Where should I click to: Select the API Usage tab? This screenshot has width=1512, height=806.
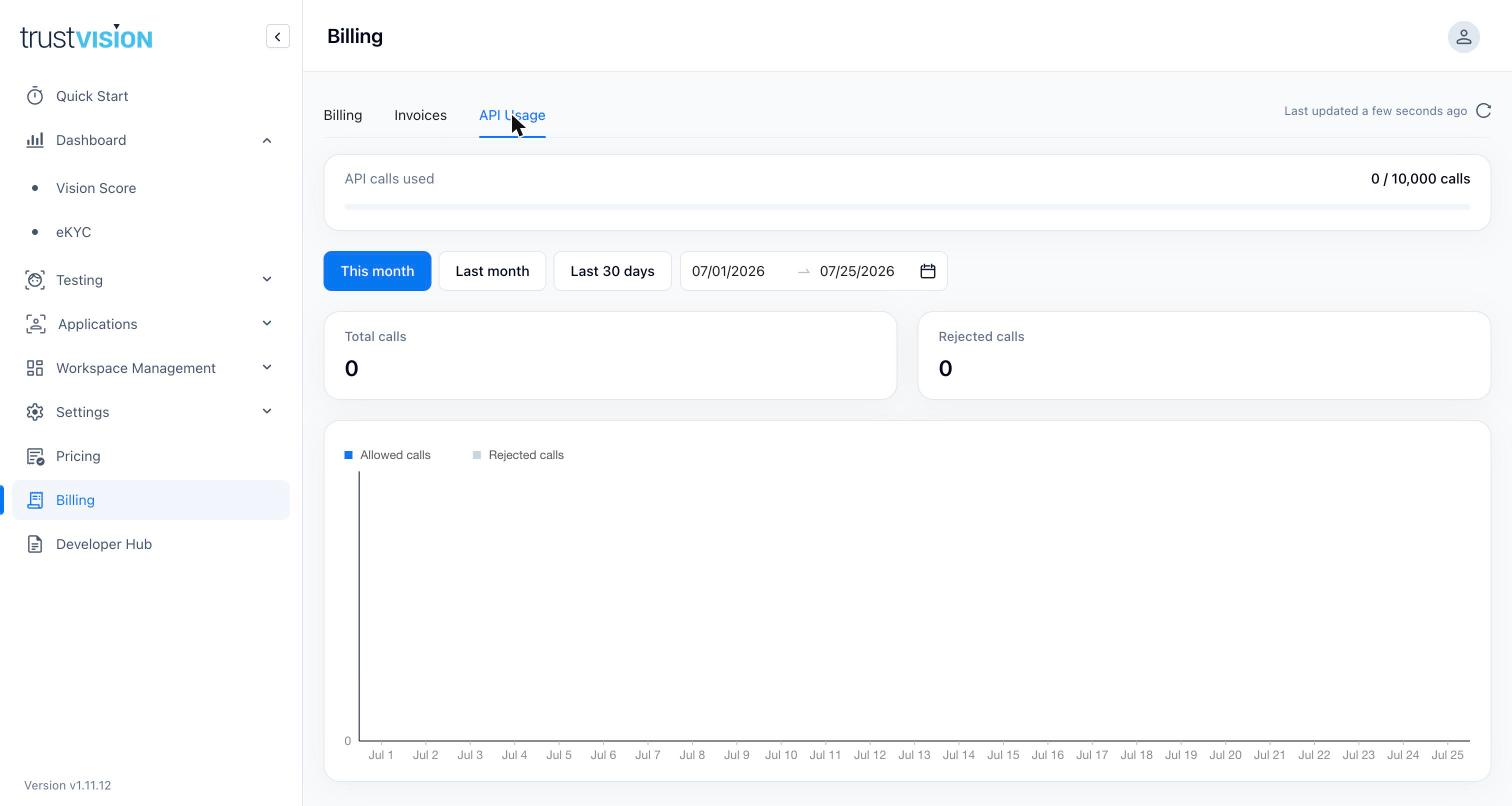tap(512, 115)
